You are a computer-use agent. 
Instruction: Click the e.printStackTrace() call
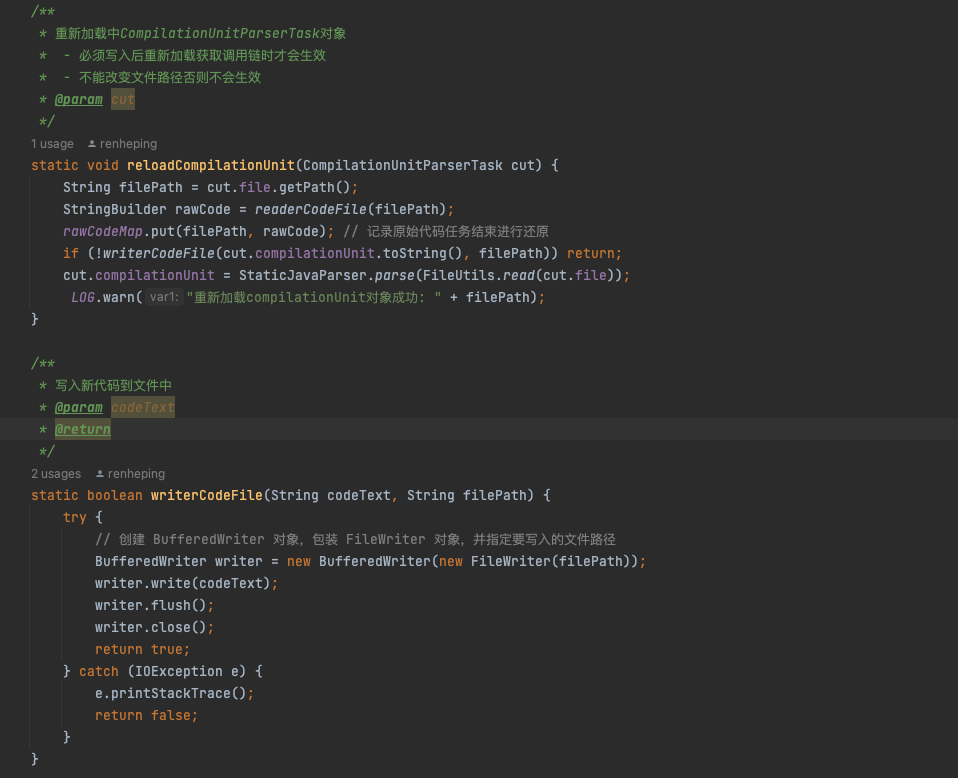[x=174, y=694]
